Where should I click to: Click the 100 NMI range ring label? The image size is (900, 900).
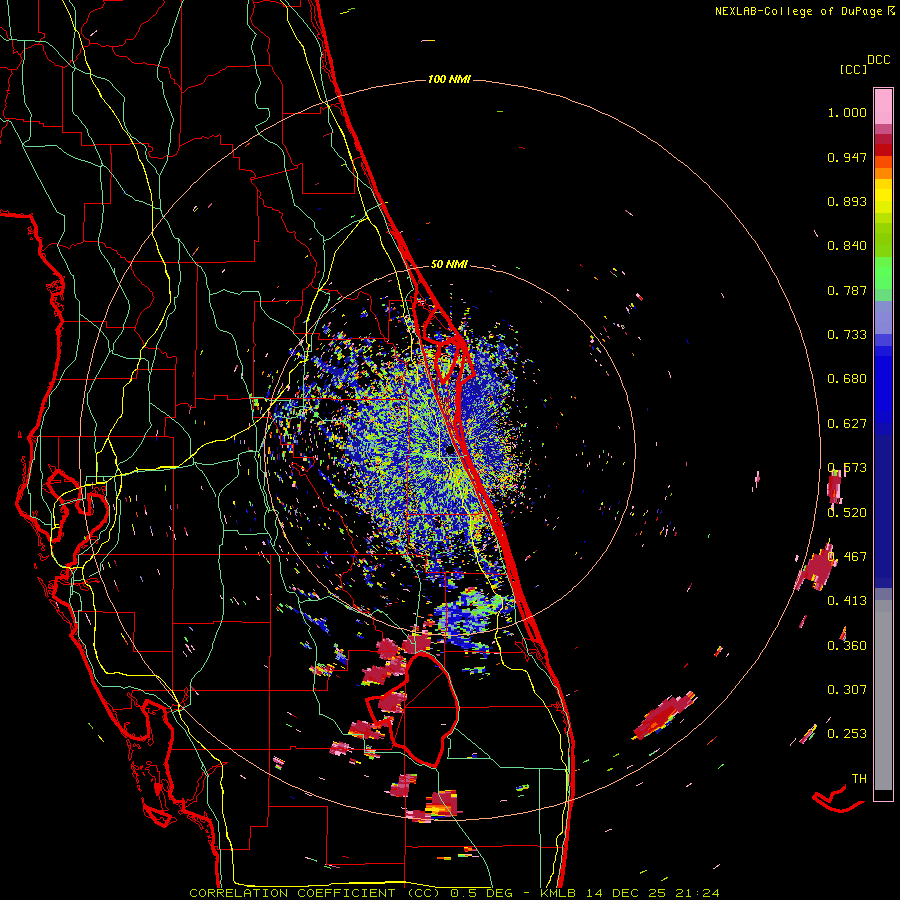(449, 79)
